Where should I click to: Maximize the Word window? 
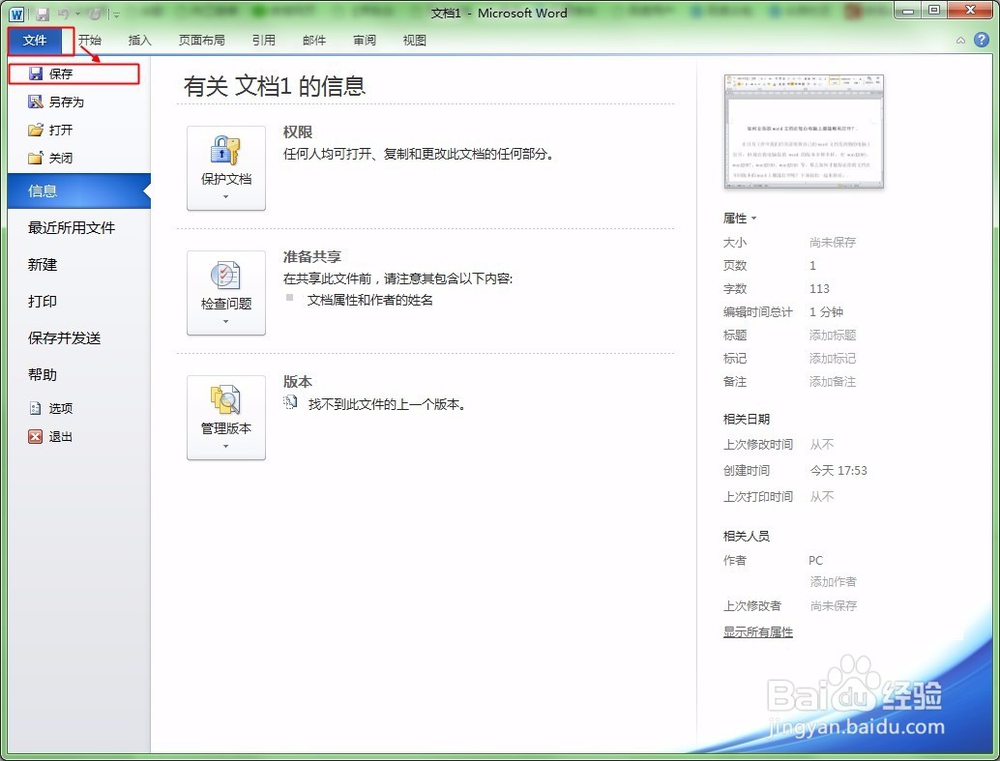(x=934, y=10)
